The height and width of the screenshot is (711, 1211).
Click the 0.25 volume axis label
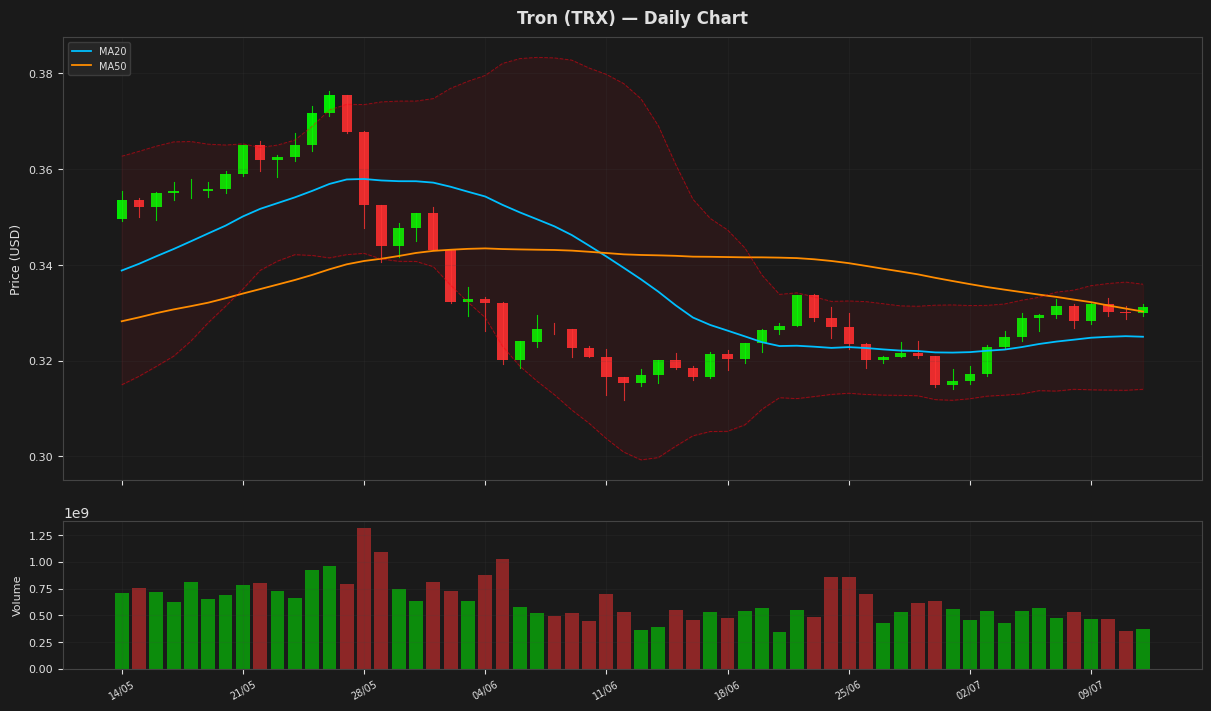tap(41, 643)
